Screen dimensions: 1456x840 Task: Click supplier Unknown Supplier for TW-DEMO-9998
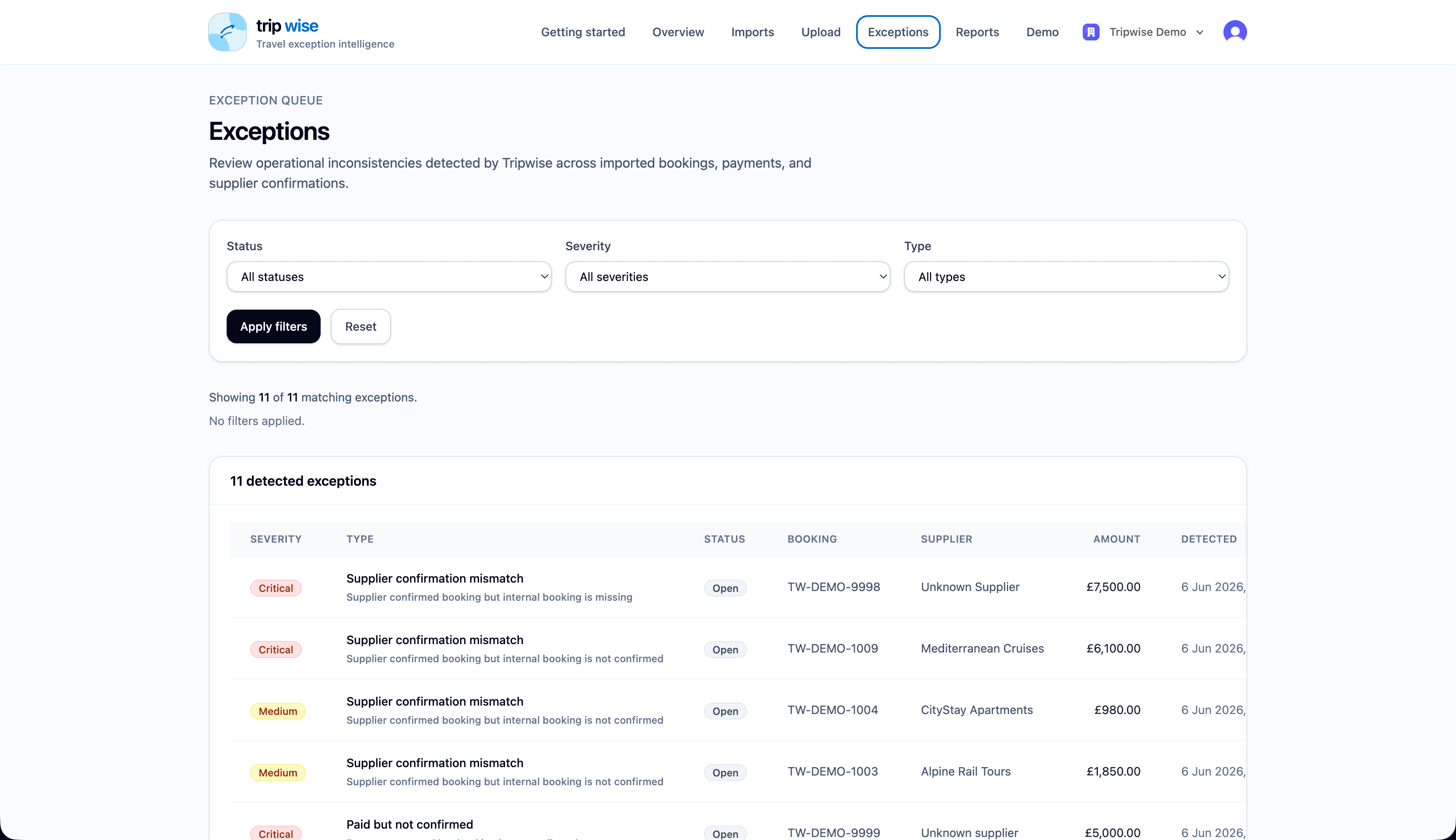click(970, 587)
